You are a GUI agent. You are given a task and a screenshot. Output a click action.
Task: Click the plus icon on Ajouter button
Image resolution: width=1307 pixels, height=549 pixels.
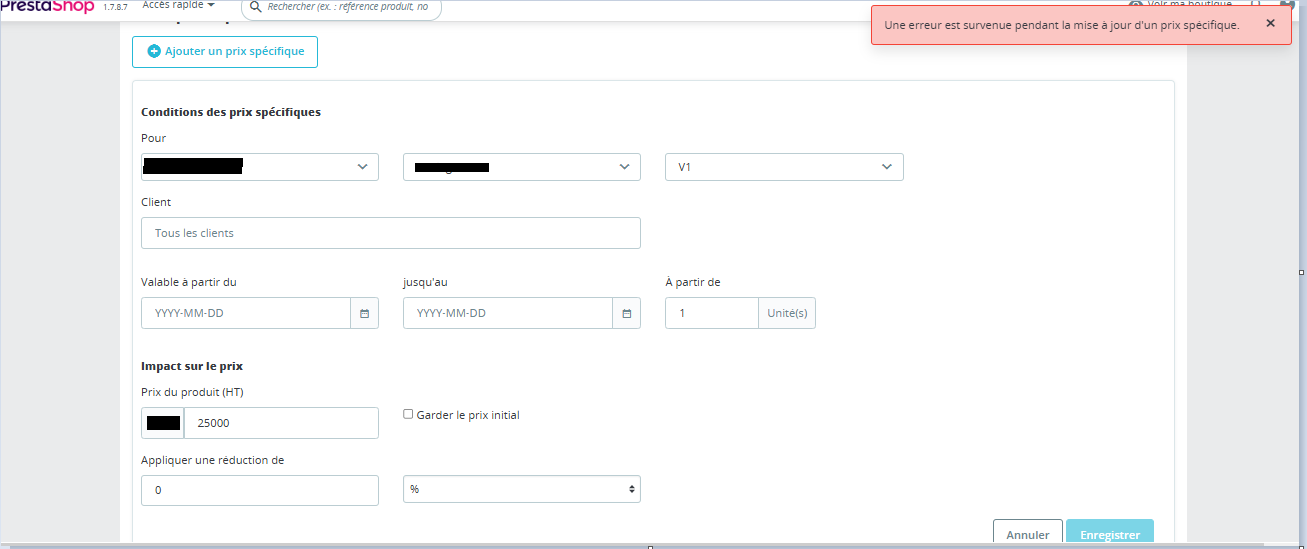(x=154, y=51)
